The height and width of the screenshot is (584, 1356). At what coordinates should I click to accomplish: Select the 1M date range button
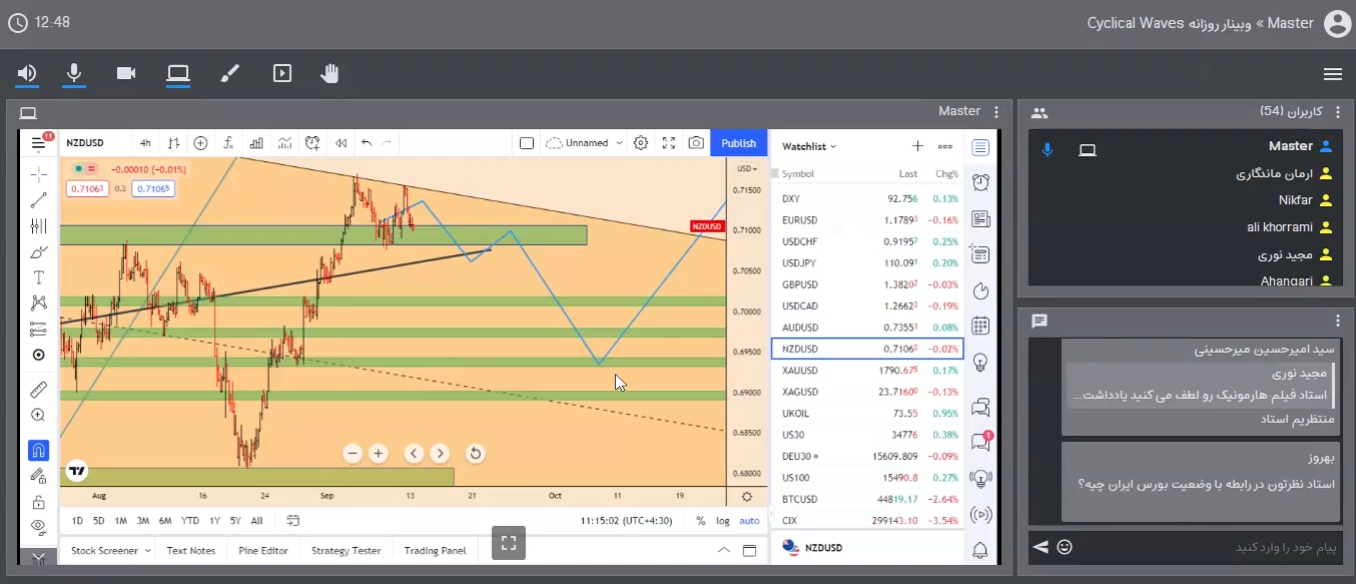pos(120,520)
